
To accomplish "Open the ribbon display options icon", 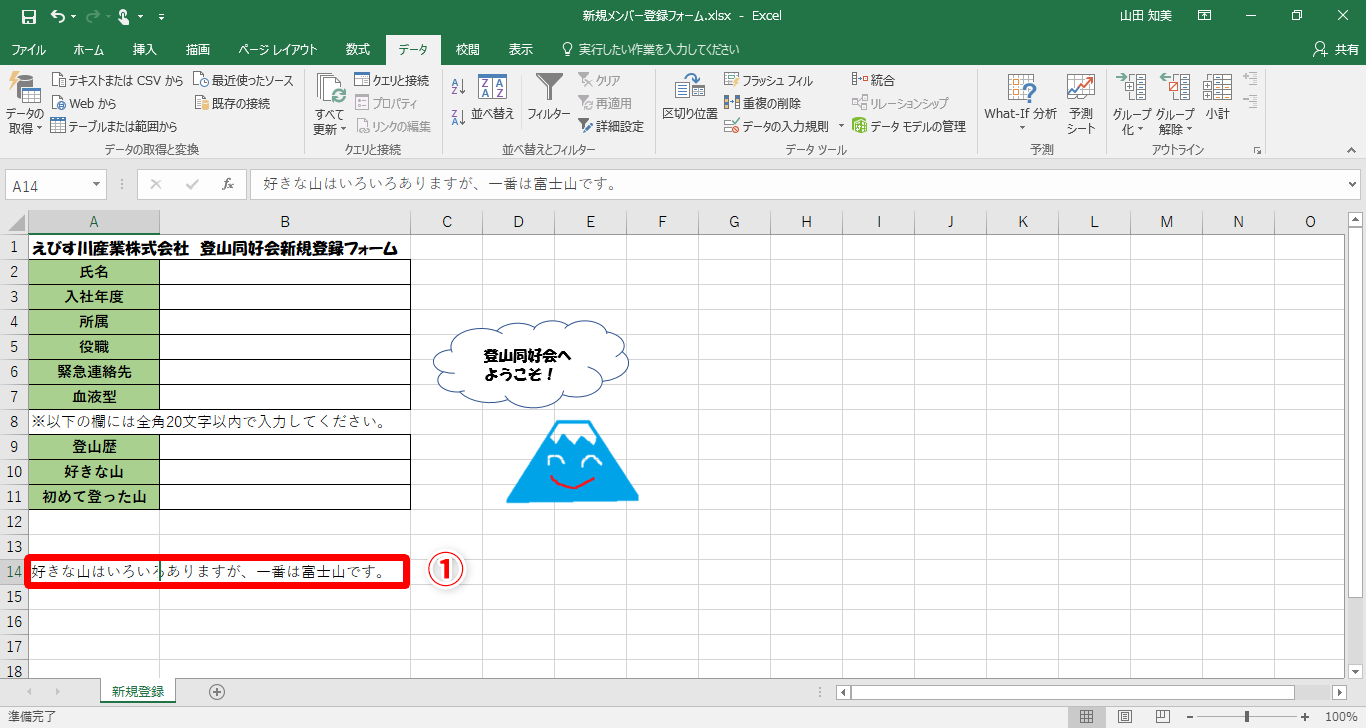I will (x=1205, y=16).
